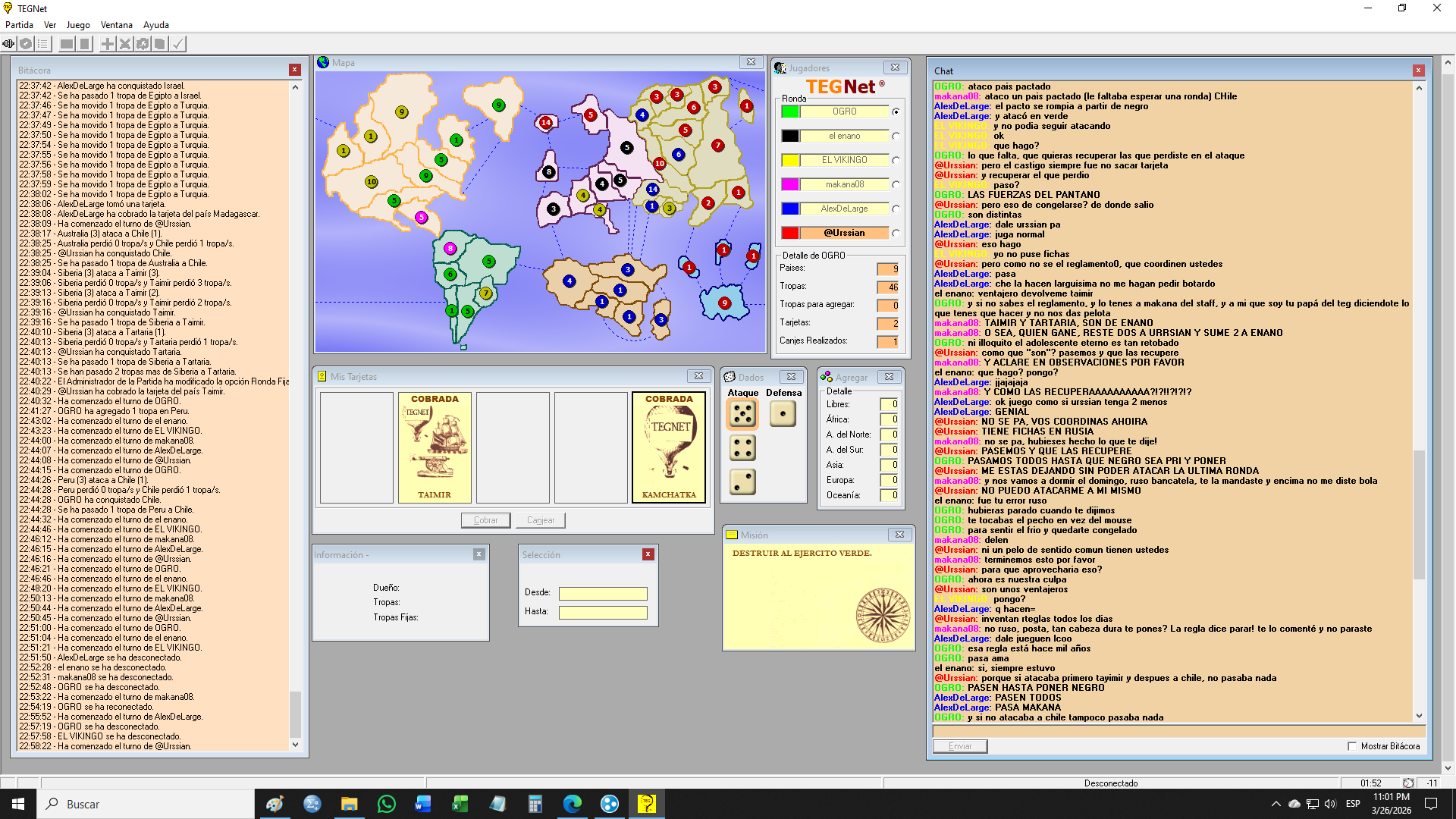Open the Juego menu
Image resolution: width=1456 pixels, height=819 pixels.
[x=77, y=25]
